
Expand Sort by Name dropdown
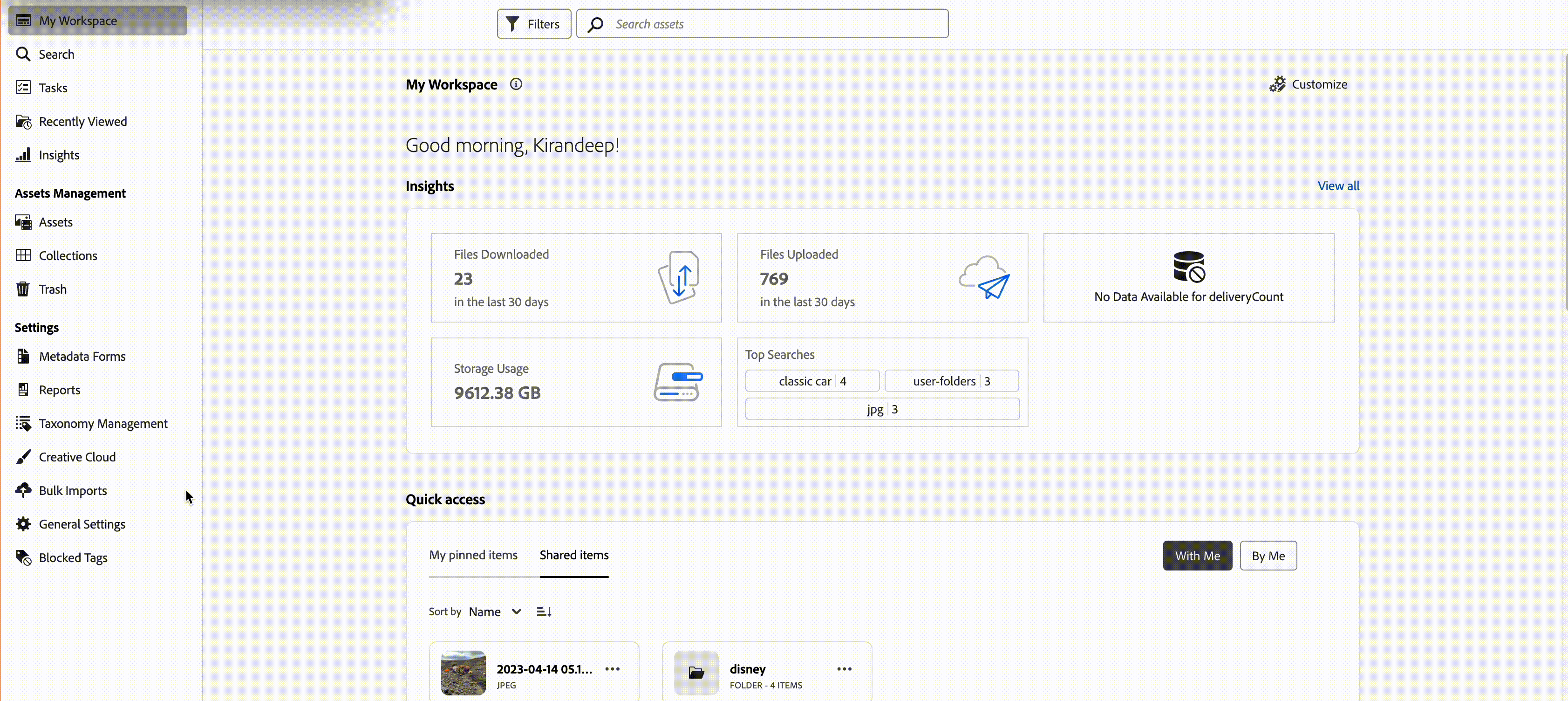(496, 611)
